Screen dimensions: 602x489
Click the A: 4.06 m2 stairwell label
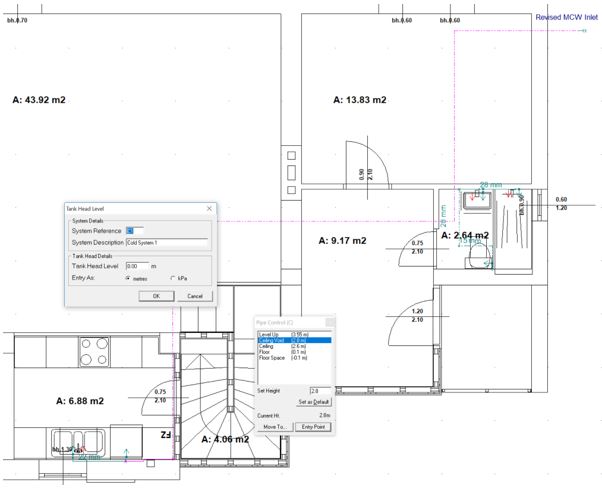click(225, 439)
